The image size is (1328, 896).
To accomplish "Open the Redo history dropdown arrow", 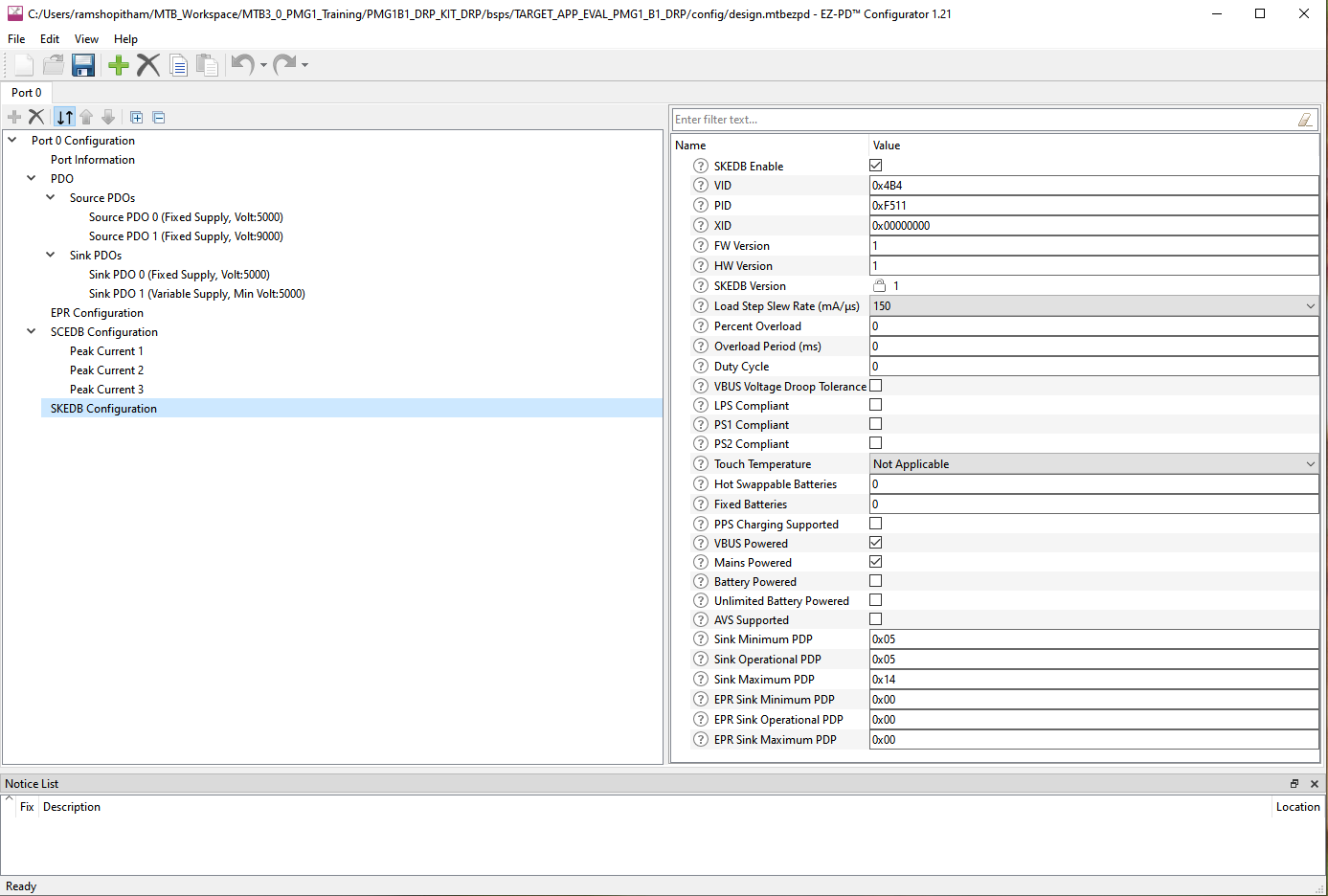I will pos(304,65).
